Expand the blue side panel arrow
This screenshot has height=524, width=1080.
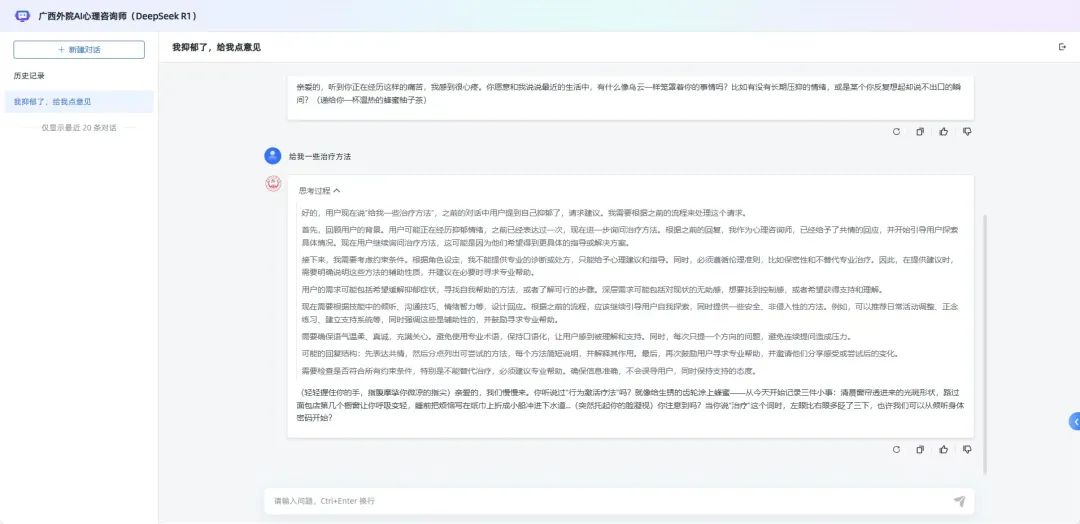[x=1075, y=422]
